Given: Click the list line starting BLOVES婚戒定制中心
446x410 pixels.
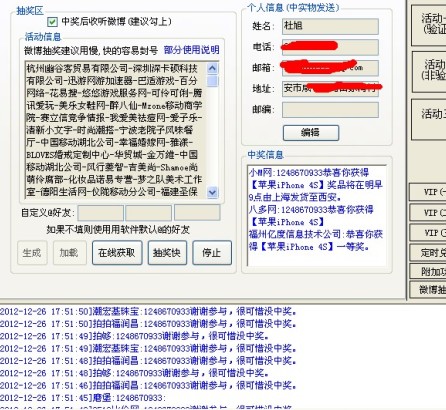Looking at the screenshot, I should [x=112, y=155].
